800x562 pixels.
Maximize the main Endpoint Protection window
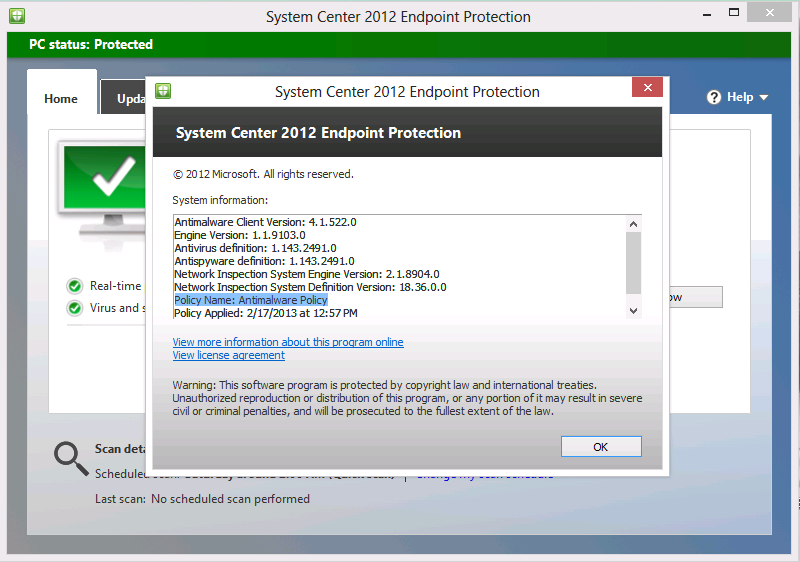point(734,13)
